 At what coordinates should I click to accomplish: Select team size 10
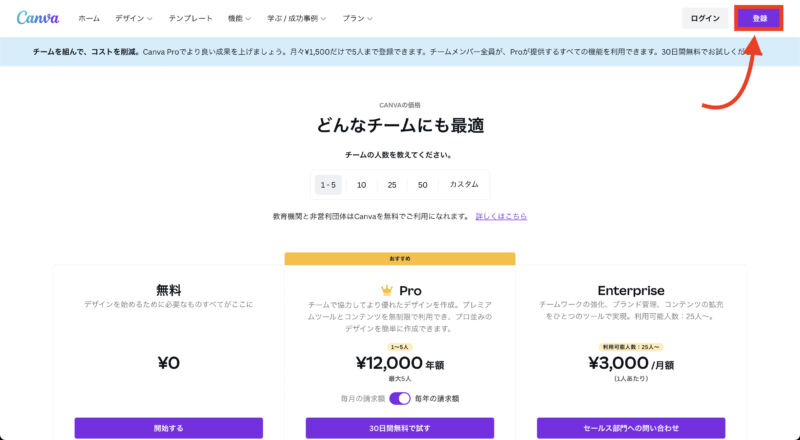361,185
